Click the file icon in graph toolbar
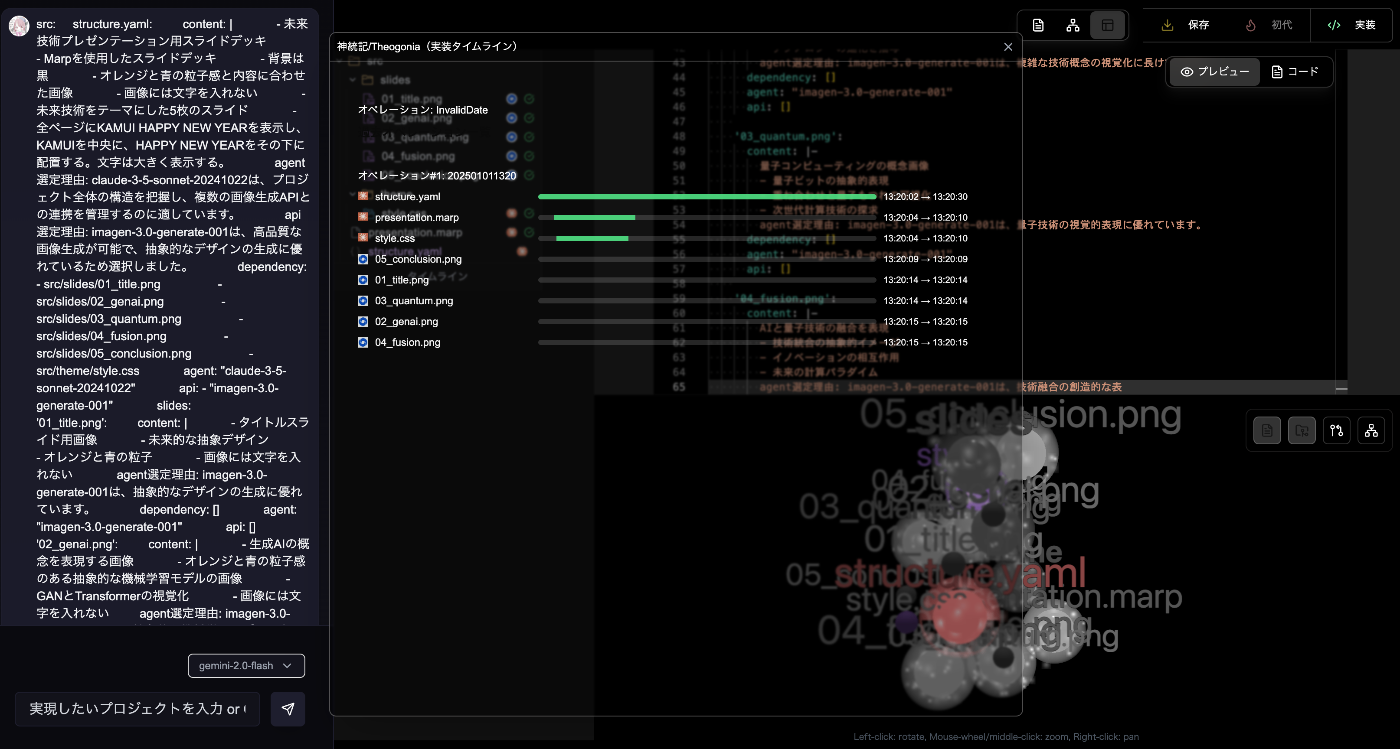This screenshot has height=749, width=1400. point(1267,430)
